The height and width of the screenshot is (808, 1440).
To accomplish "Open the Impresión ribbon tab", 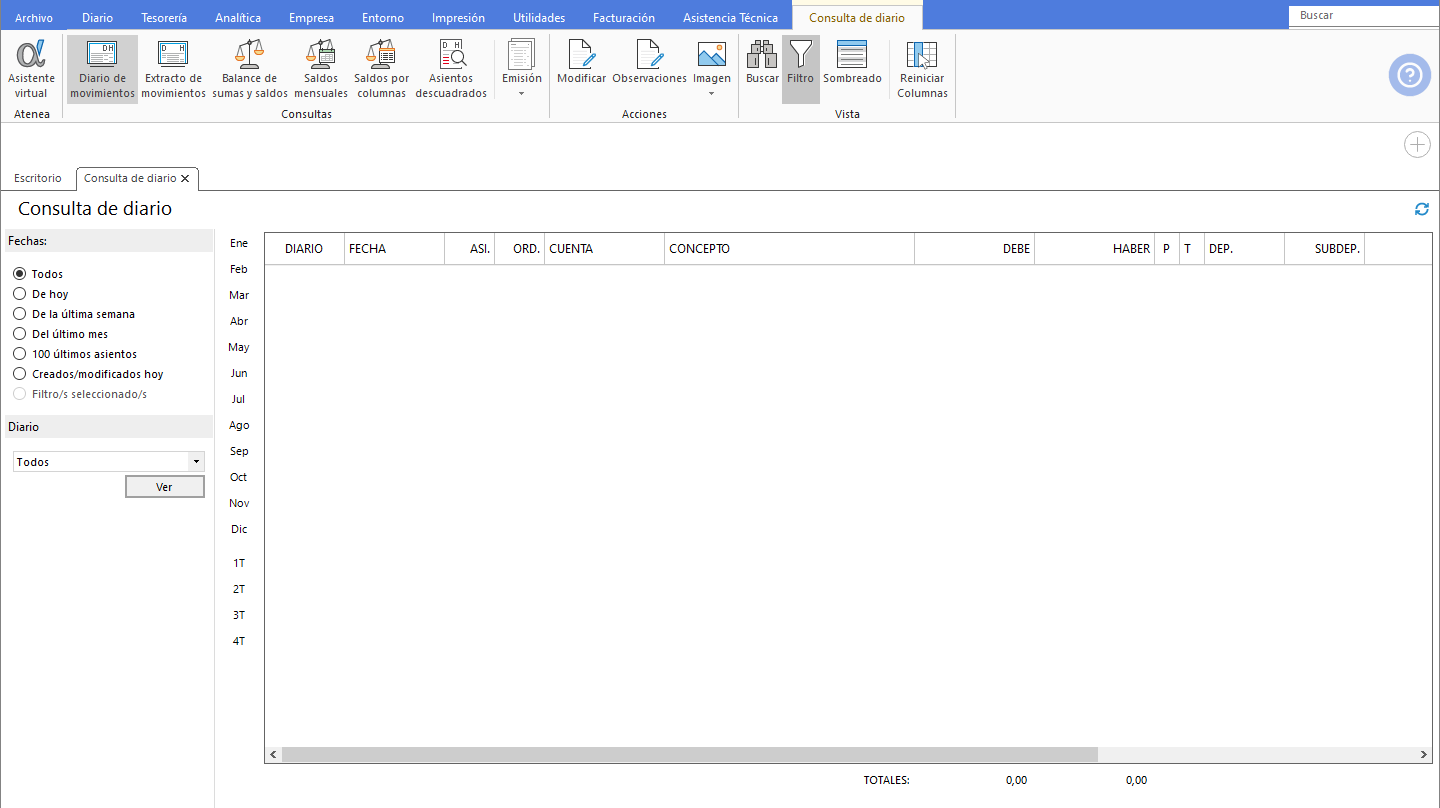I will tap(458, 17).
